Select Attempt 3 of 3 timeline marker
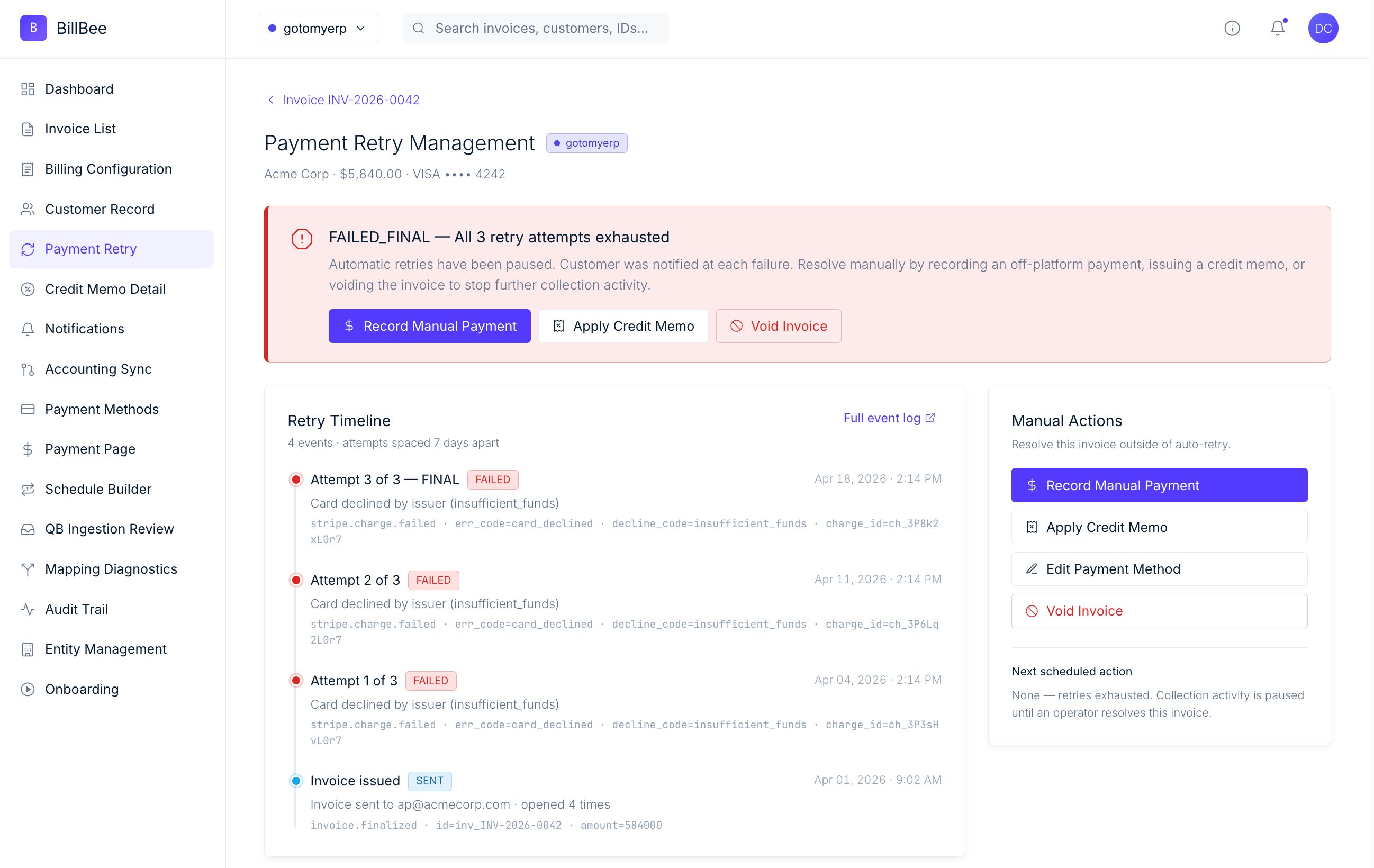This screenshot has height=868, width=1374. 295,480
